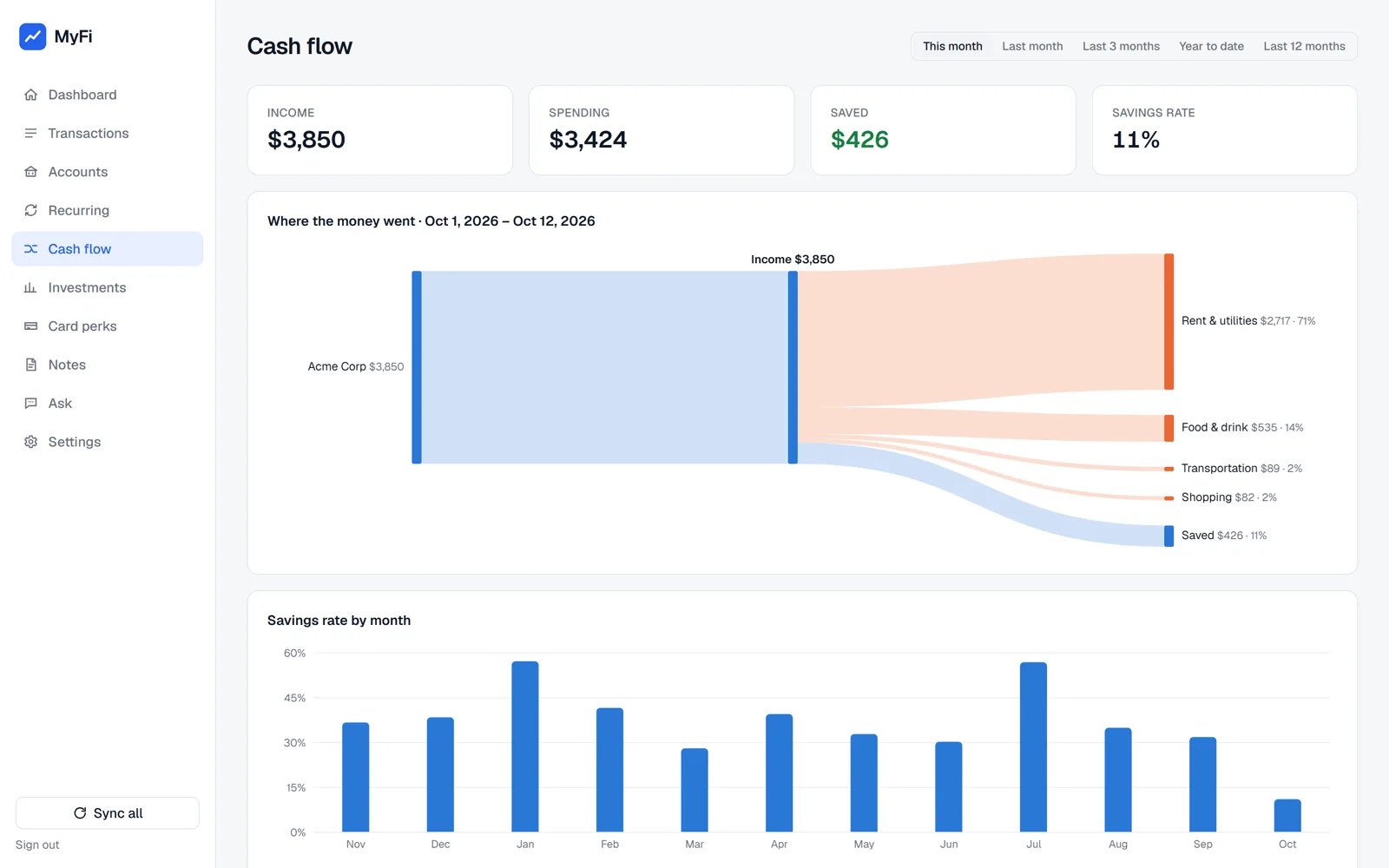Viewport: 1389px width, 868px height.
Task: Open the Dashboard page label
Action: coord(82,95)
